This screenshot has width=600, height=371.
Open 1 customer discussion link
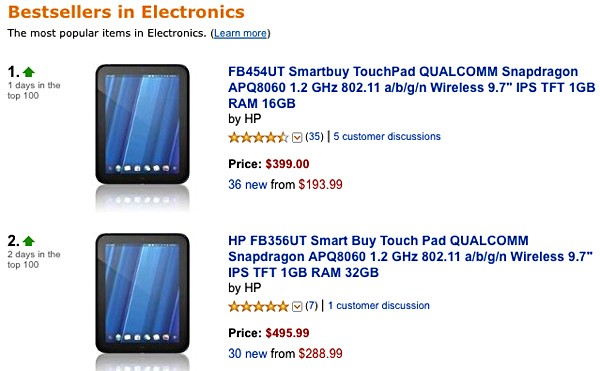tap(379, 306)
